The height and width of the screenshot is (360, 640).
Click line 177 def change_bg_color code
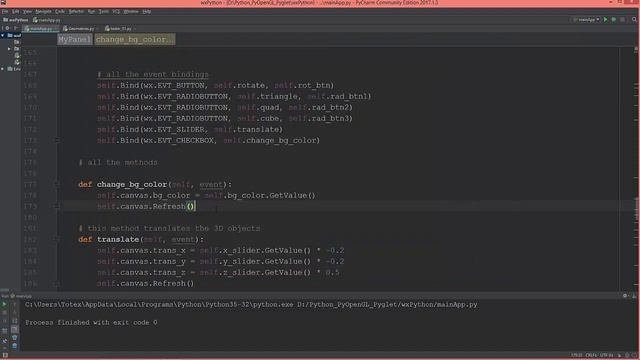155,184
